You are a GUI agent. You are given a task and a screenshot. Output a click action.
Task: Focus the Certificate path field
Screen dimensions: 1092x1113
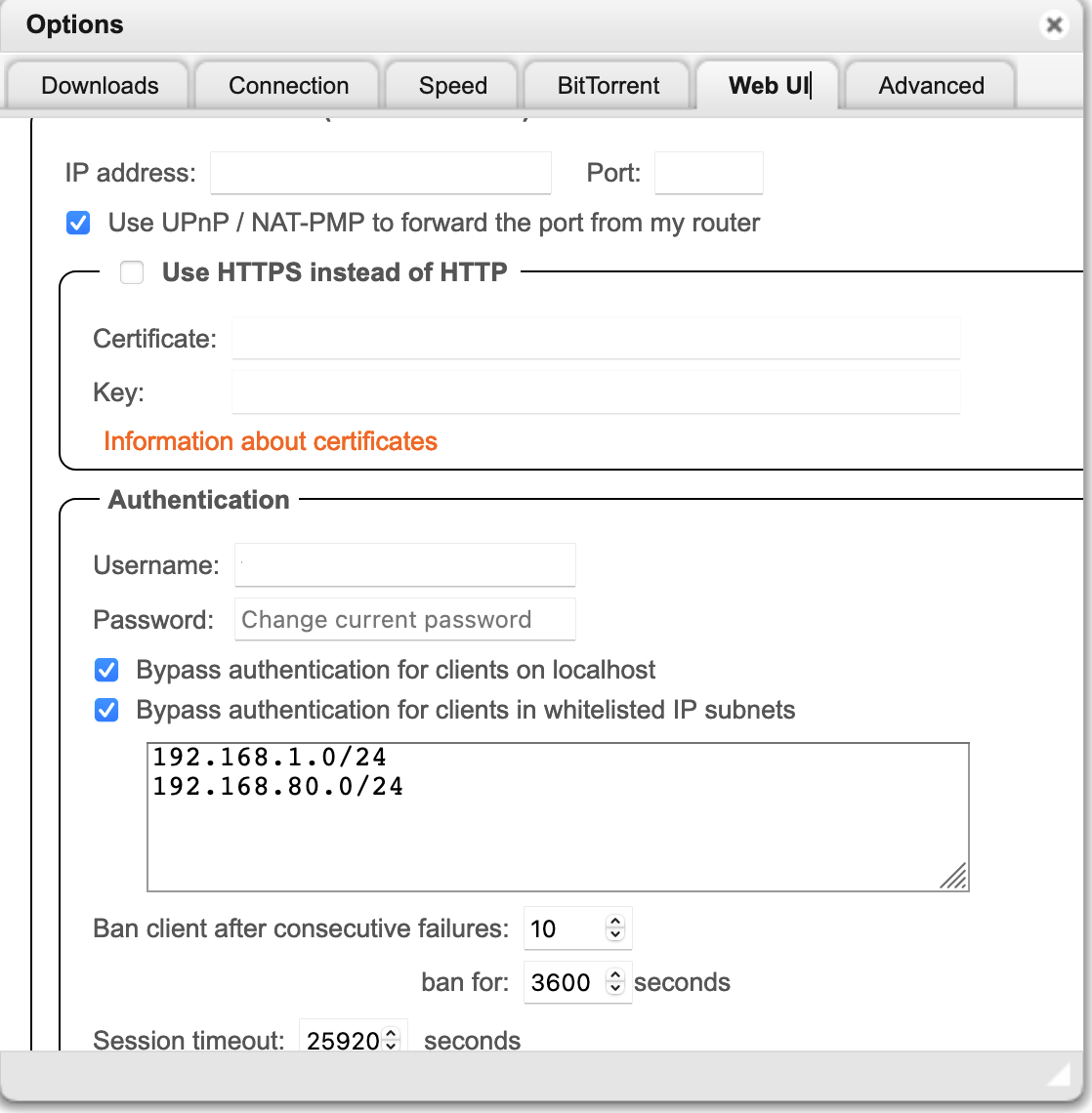(596, 338)
